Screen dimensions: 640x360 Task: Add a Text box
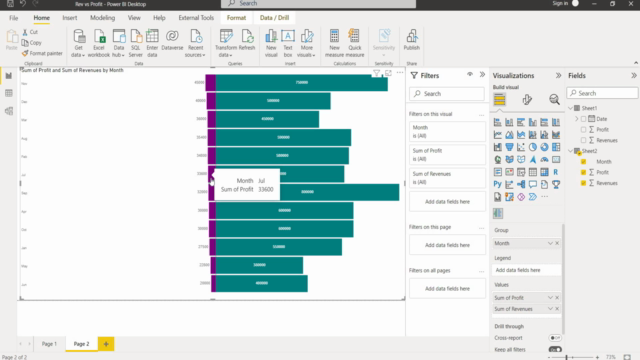tap(288, 43)
